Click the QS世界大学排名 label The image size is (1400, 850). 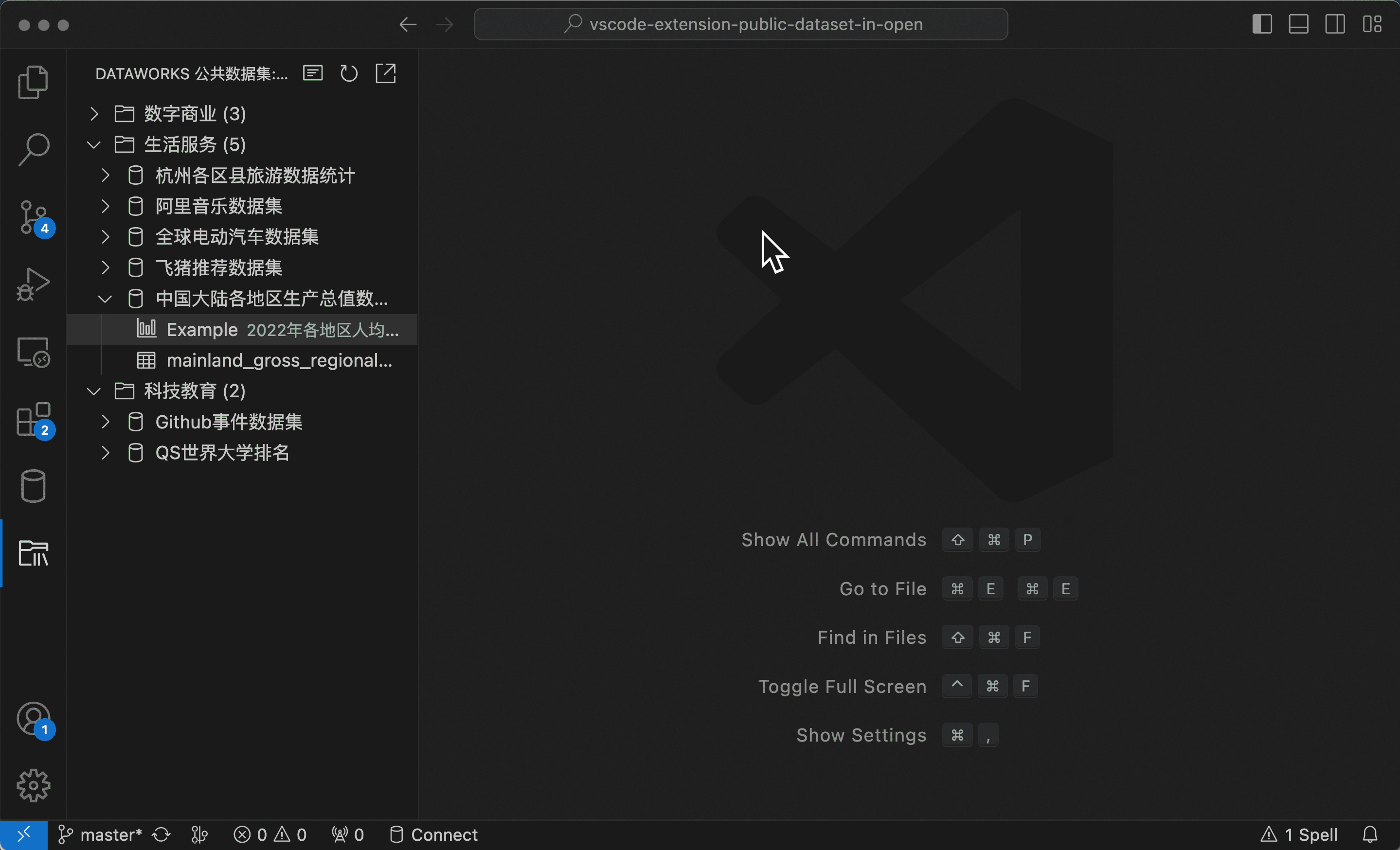(x=222, y=453)
